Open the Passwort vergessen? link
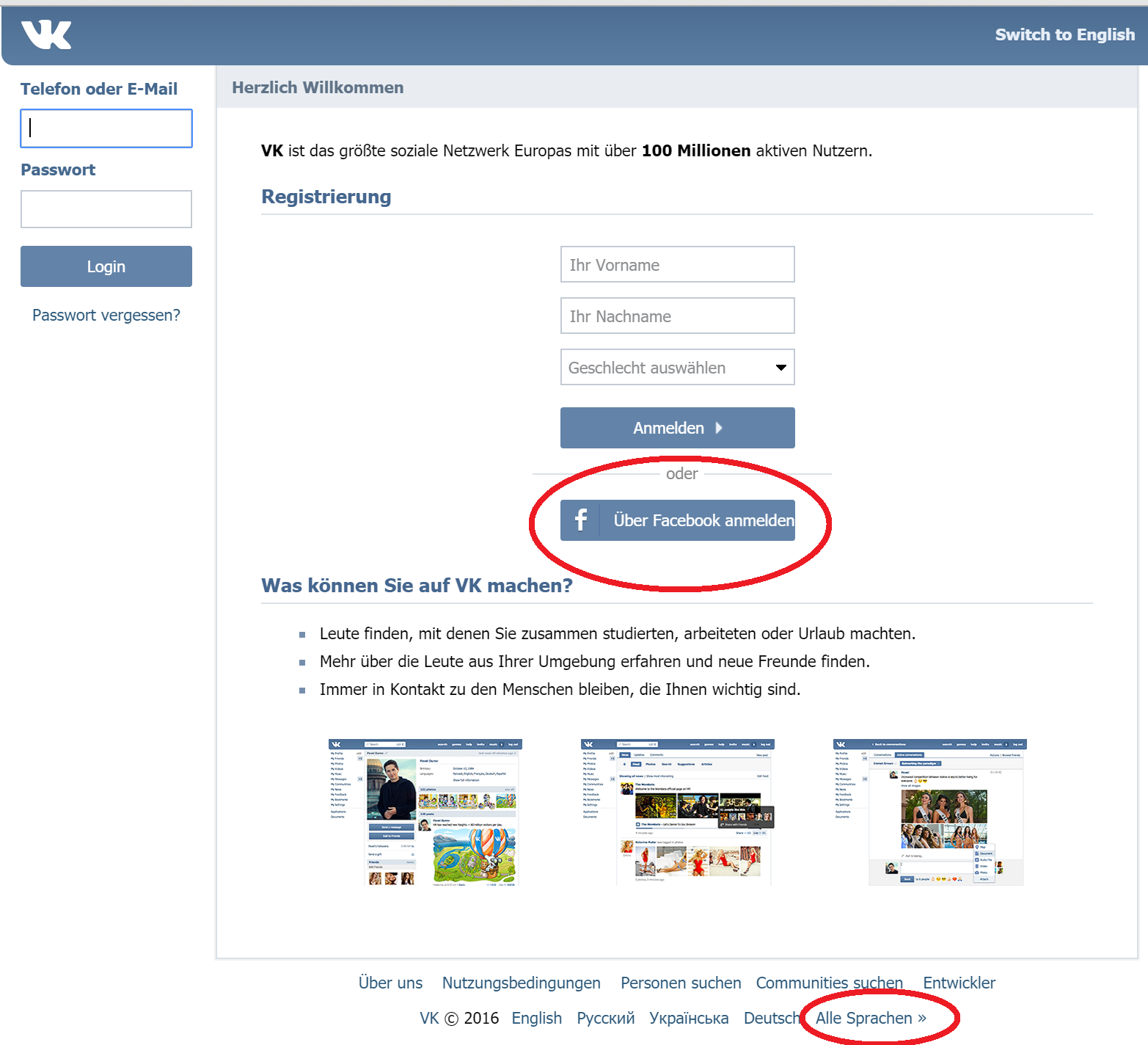 pos(106,316)
